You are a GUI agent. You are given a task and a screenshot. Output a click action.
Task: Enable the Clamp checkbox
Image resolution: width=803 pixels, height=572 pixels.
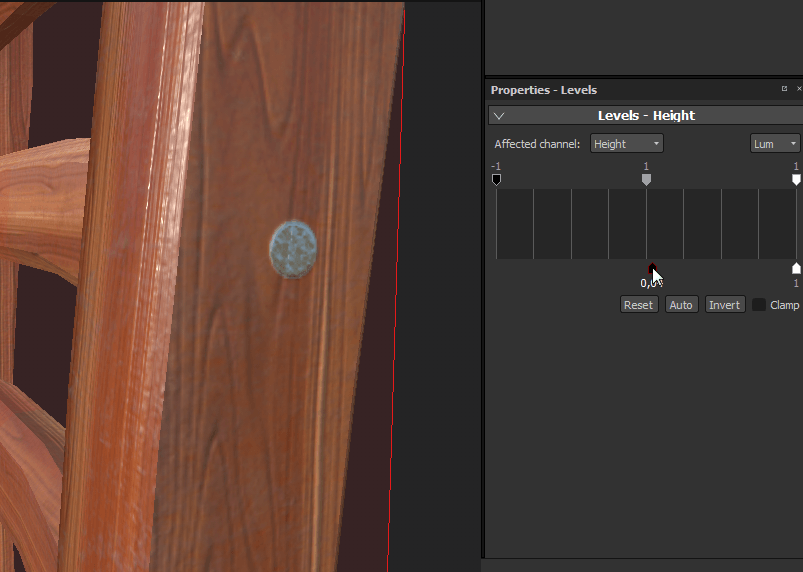(x=759, y=305)
